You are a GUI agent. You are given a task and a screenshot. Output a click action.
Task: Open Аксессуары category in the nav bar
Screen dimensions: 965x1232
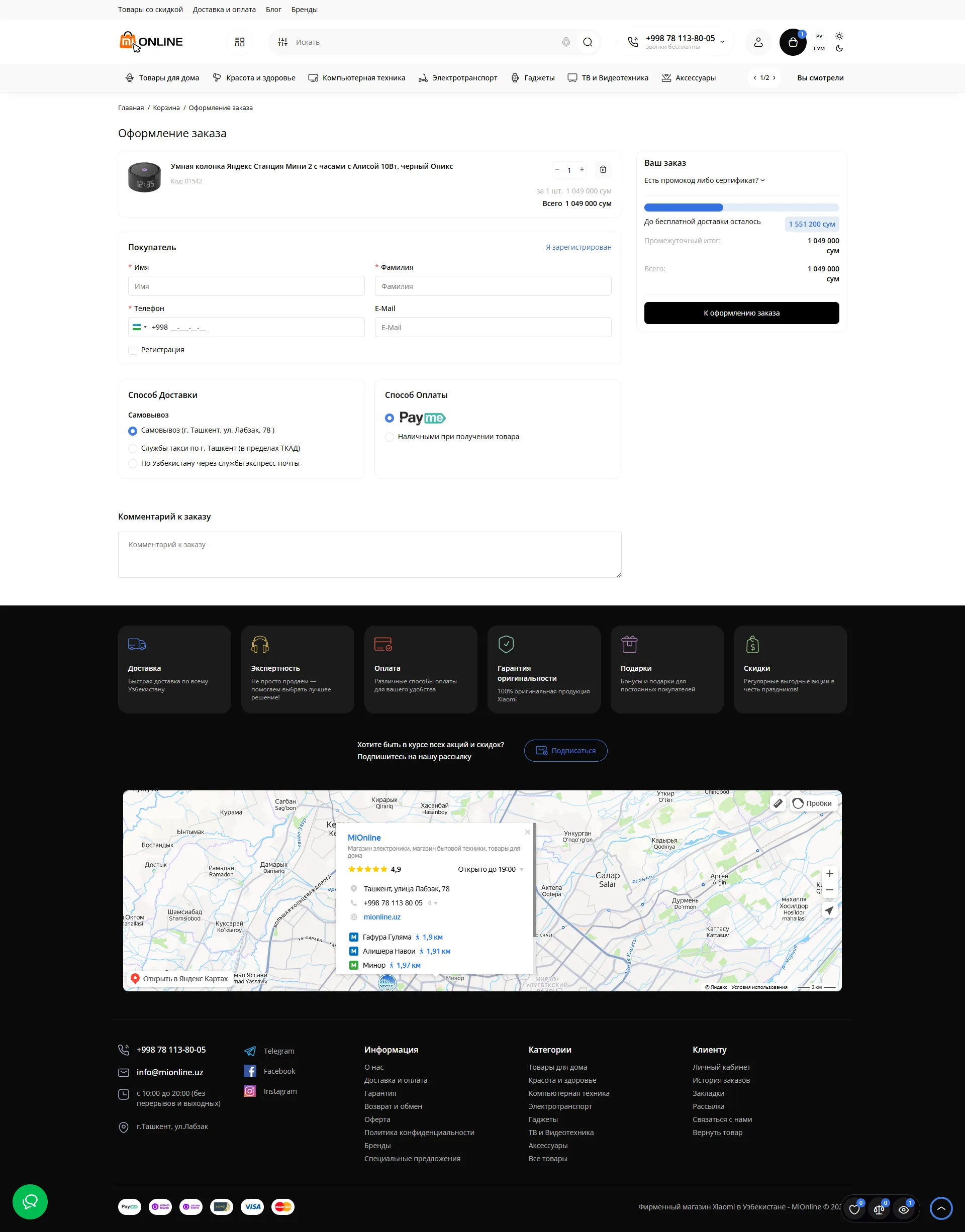(x=689, y=78)
